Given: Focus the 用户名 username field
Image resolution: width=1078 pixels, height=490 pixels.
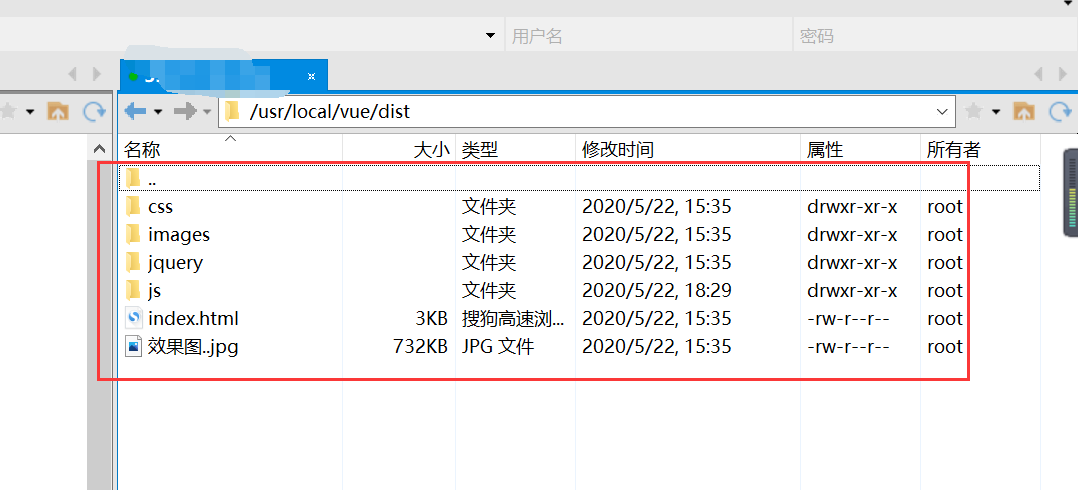Looking at the screenshot, I should pyautogui.click(x=649, y=36).
